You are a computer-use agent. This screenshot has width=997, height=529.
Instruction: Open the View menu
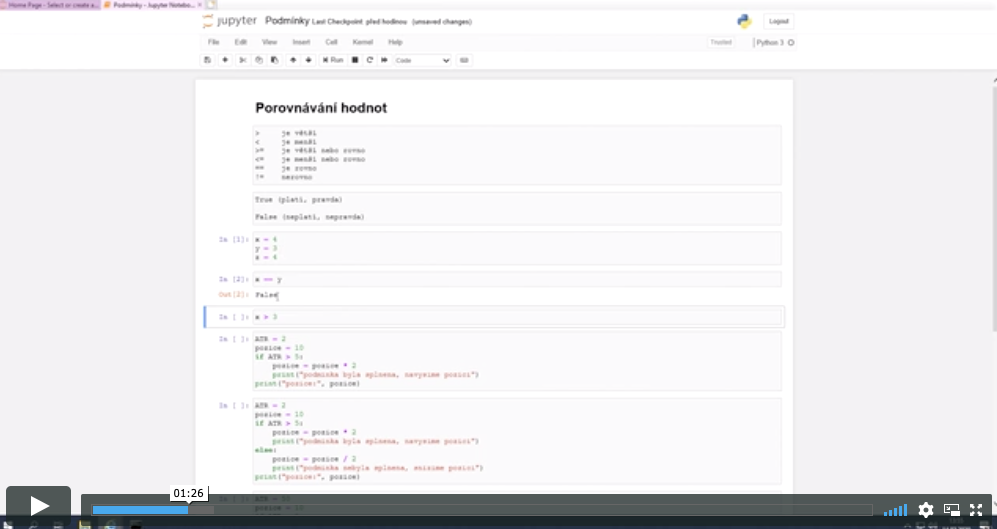tap(270, 42)
